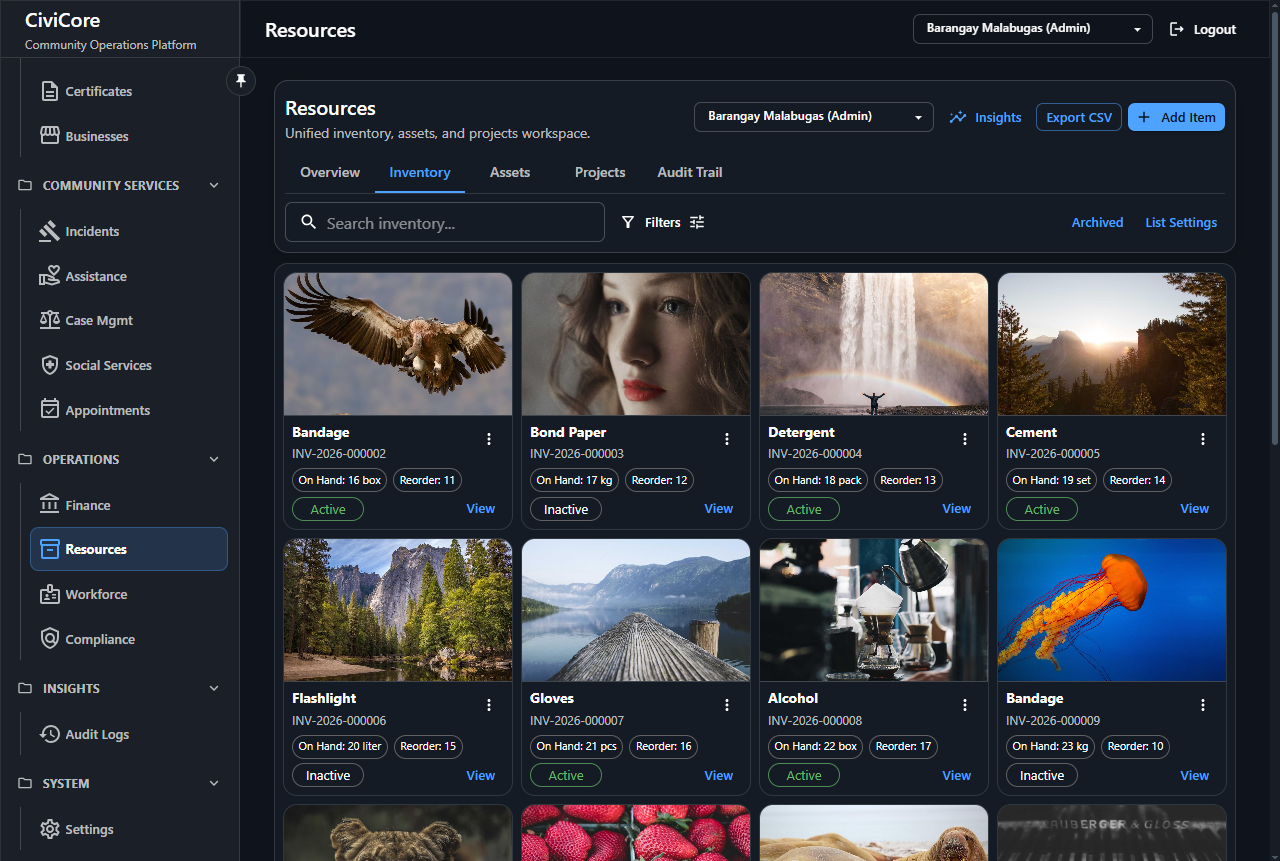Click into the Search inventory field
Screen dimensions: 1280x861
(445, 222)
